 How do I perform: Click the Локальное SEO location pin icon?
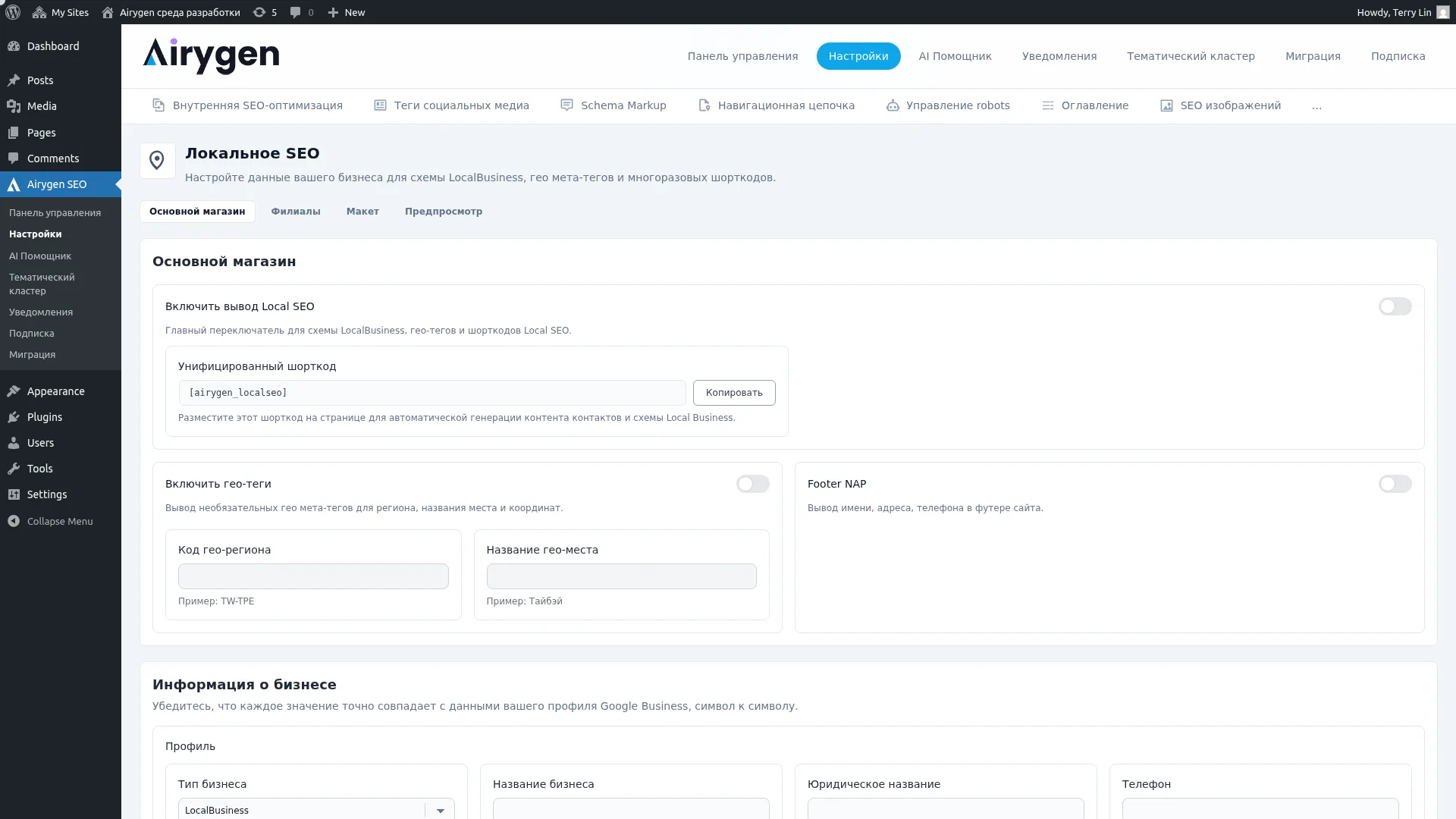(x=157, y=161)
